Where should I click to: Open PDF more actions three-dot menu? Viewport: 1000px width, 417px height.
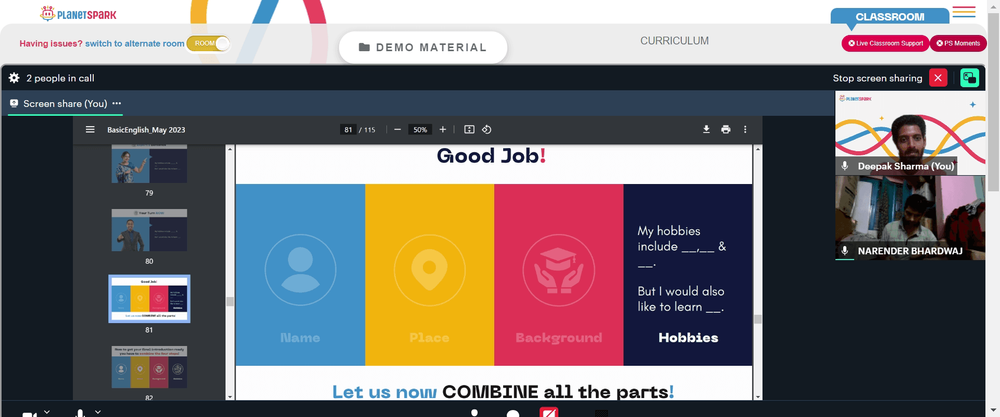point(745,129)
